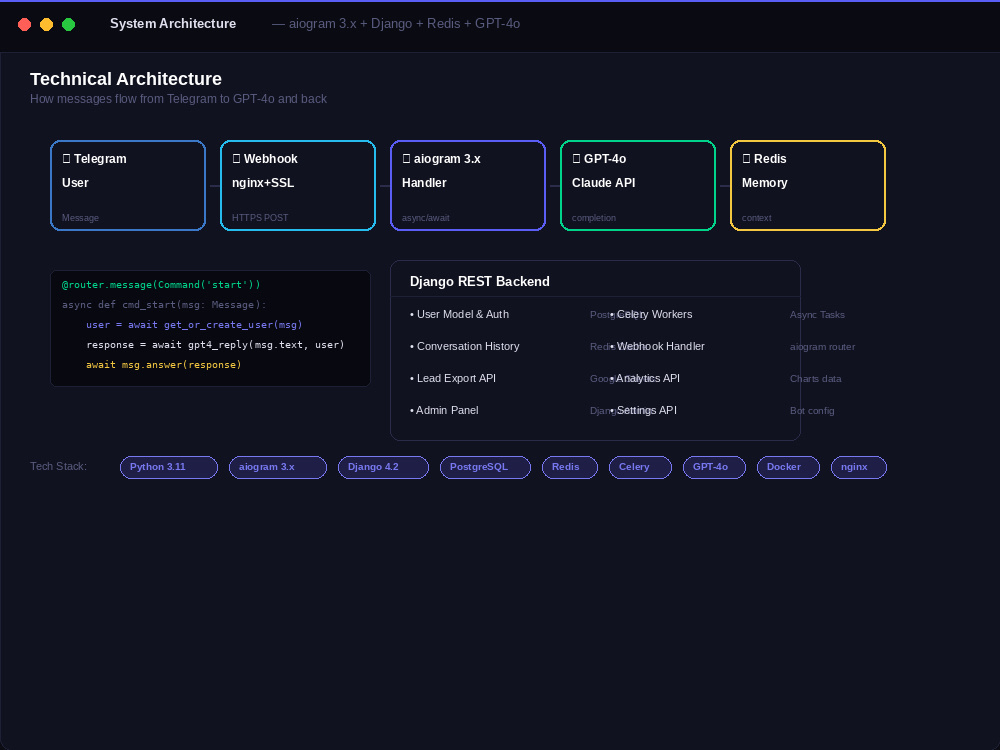The height and width of the screenshot is (750, 1000).
Task: Select the Redis Memory flow card
Action: 808,186
